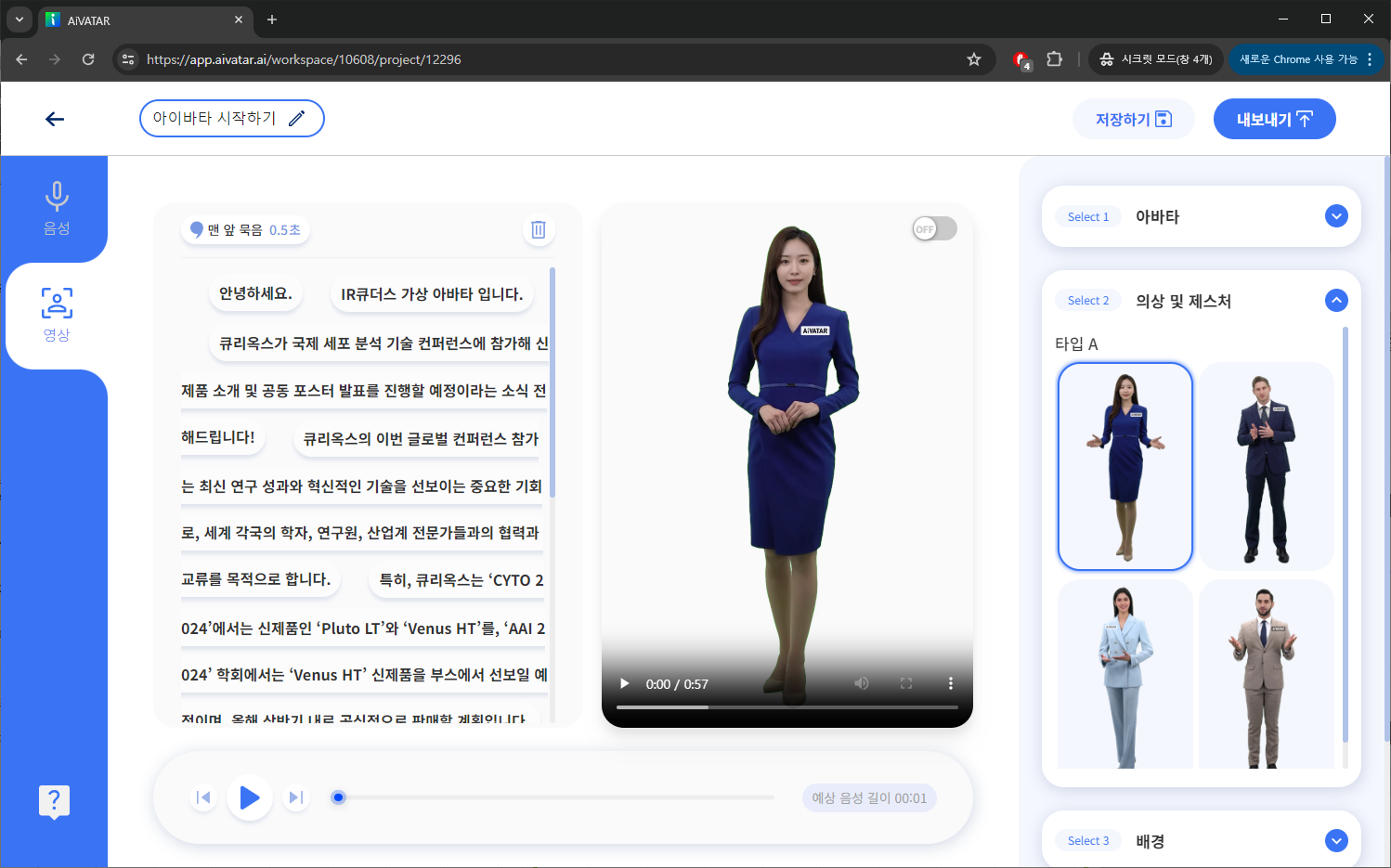
Task: Click the 안녕하세요. script sentence
Action: click(255, 293)
